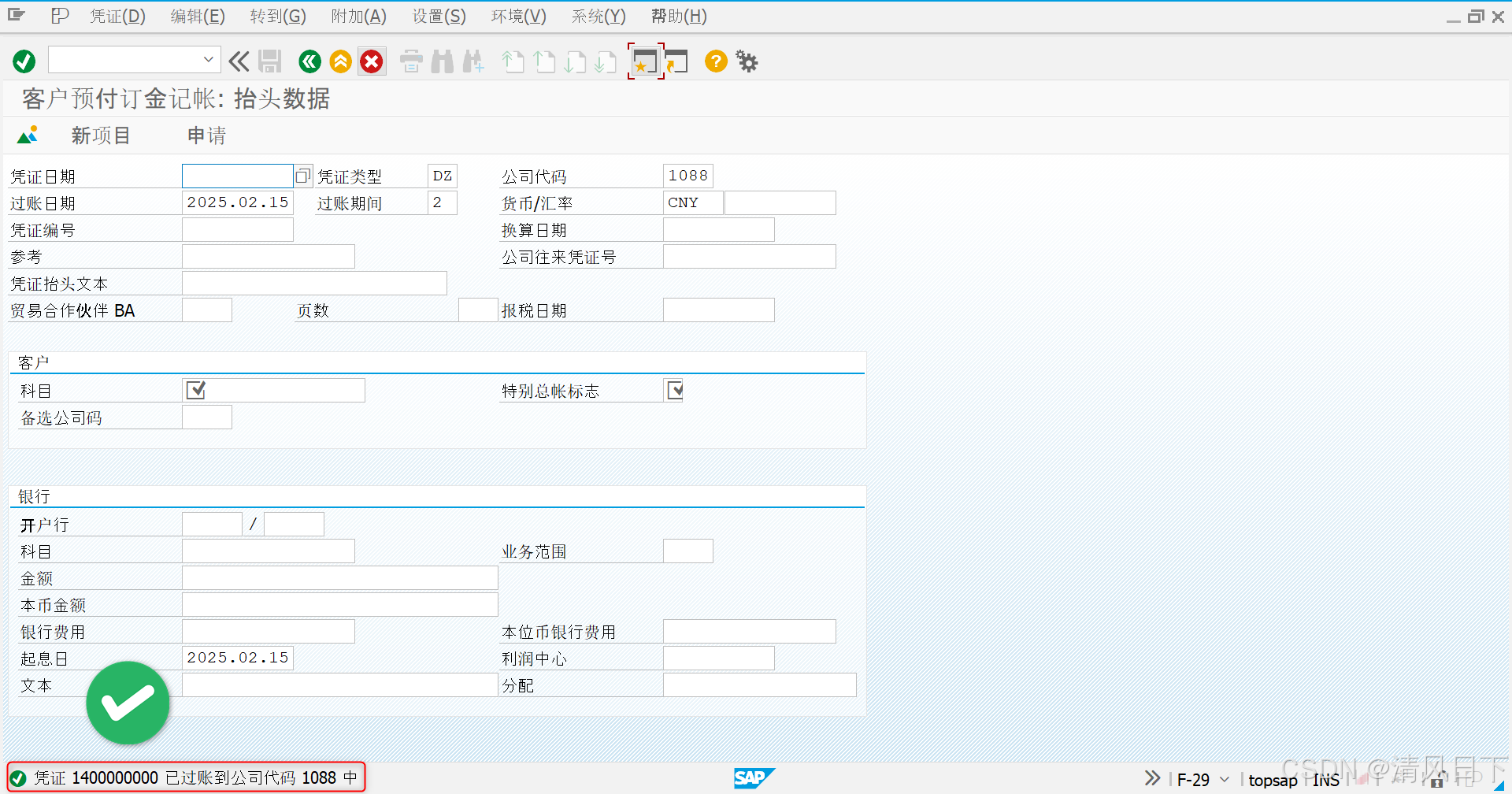Viewport: 1512px width, 794px height.
Task: Click the Customize Local Layout gear icon
Action: tap(746, 61)
